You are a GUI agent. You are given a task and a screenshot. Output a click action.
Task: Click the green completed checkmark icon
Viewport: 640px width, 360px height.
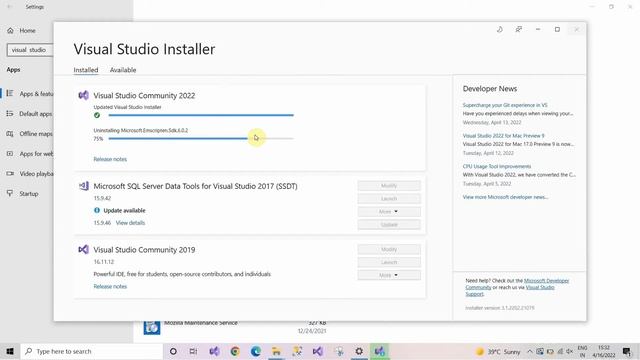[x=97, y=115]
